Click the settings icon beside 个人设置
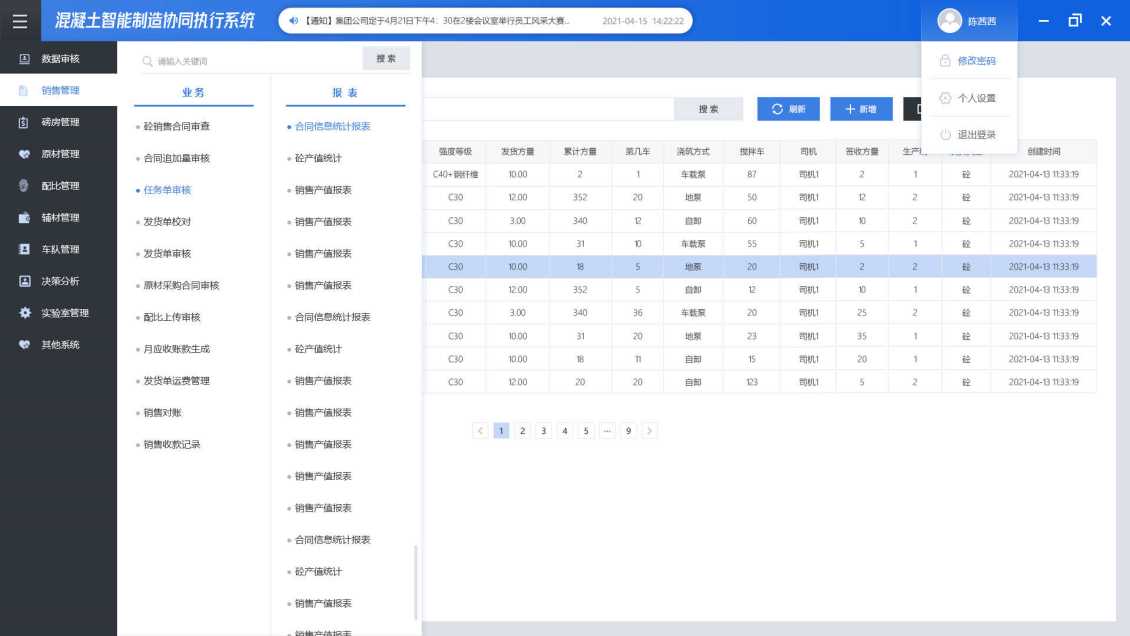Image resolution: width=1130 pixels, height=636 pixels. [x=945, y=98]
